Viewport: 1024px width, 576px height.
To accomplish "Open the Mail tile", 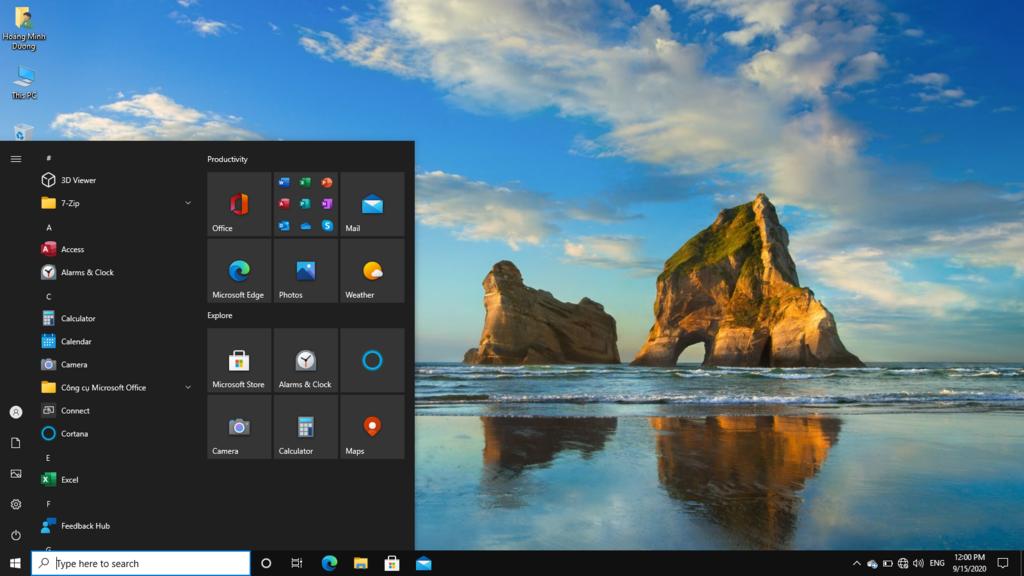I will [372, 205].
